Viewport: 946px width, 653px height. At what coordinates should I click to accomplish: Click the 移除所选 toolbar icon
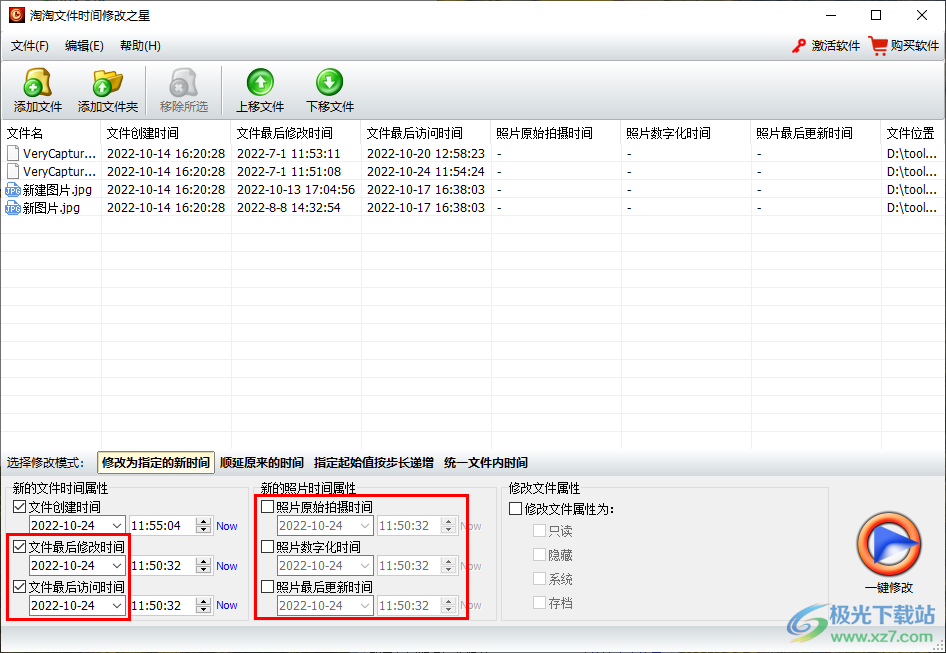[183, 83]
